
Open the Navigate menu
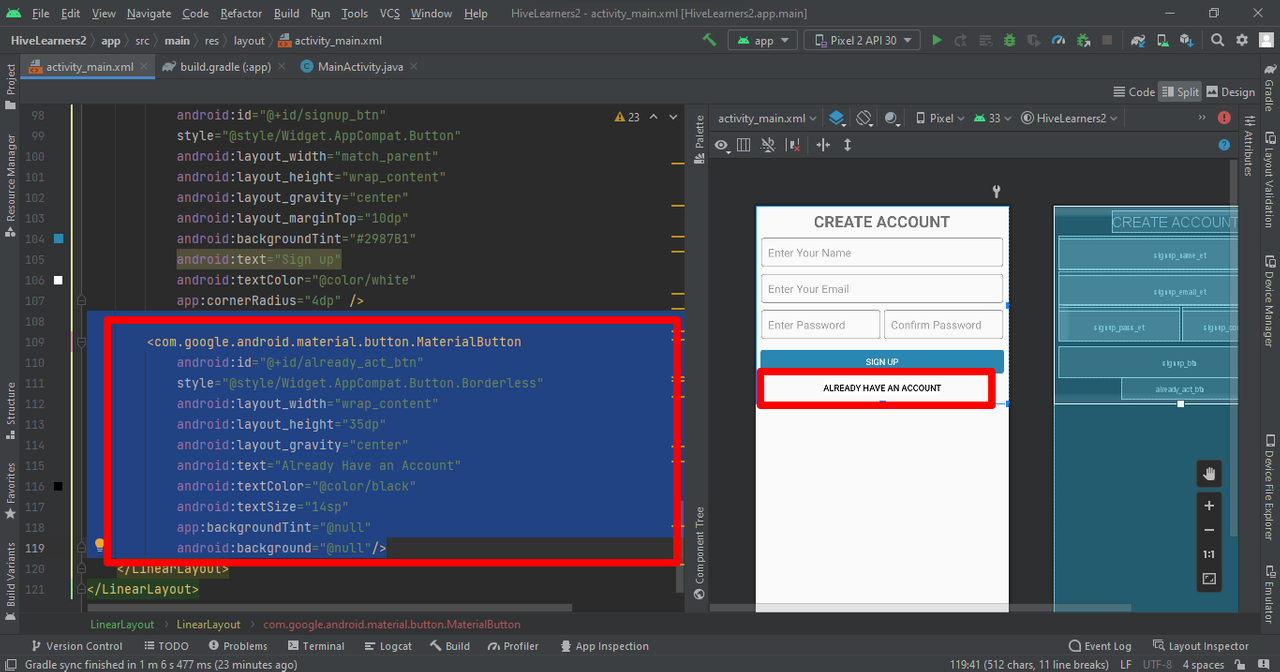coord(148,13)
